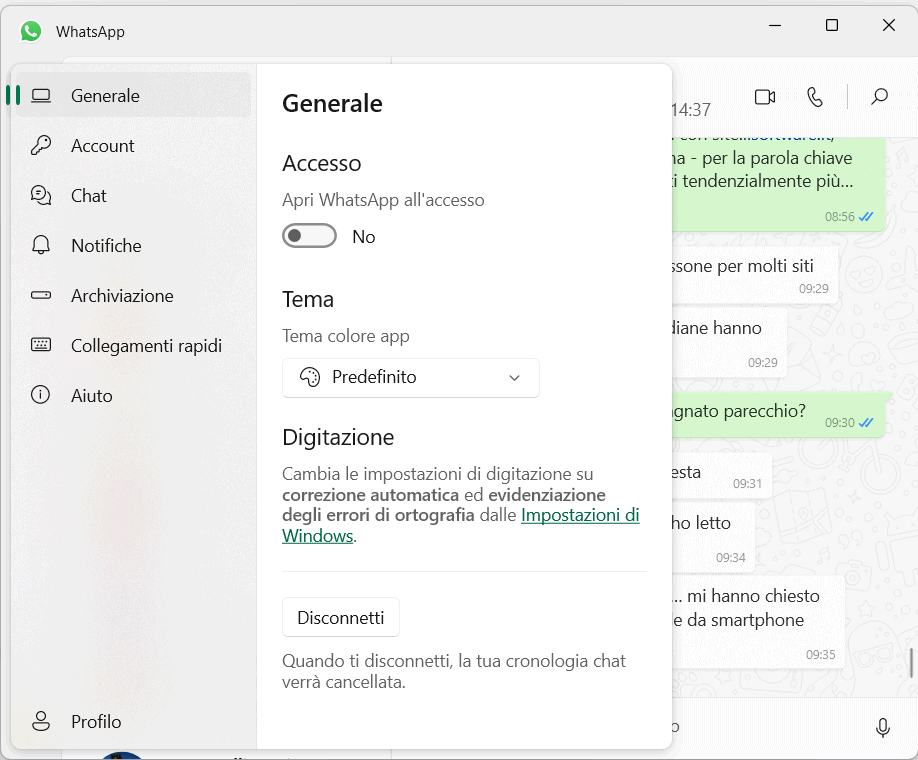This screenshot has height=760, width=918.
Task: Start a video call from chat header
Action: (765, 97)
